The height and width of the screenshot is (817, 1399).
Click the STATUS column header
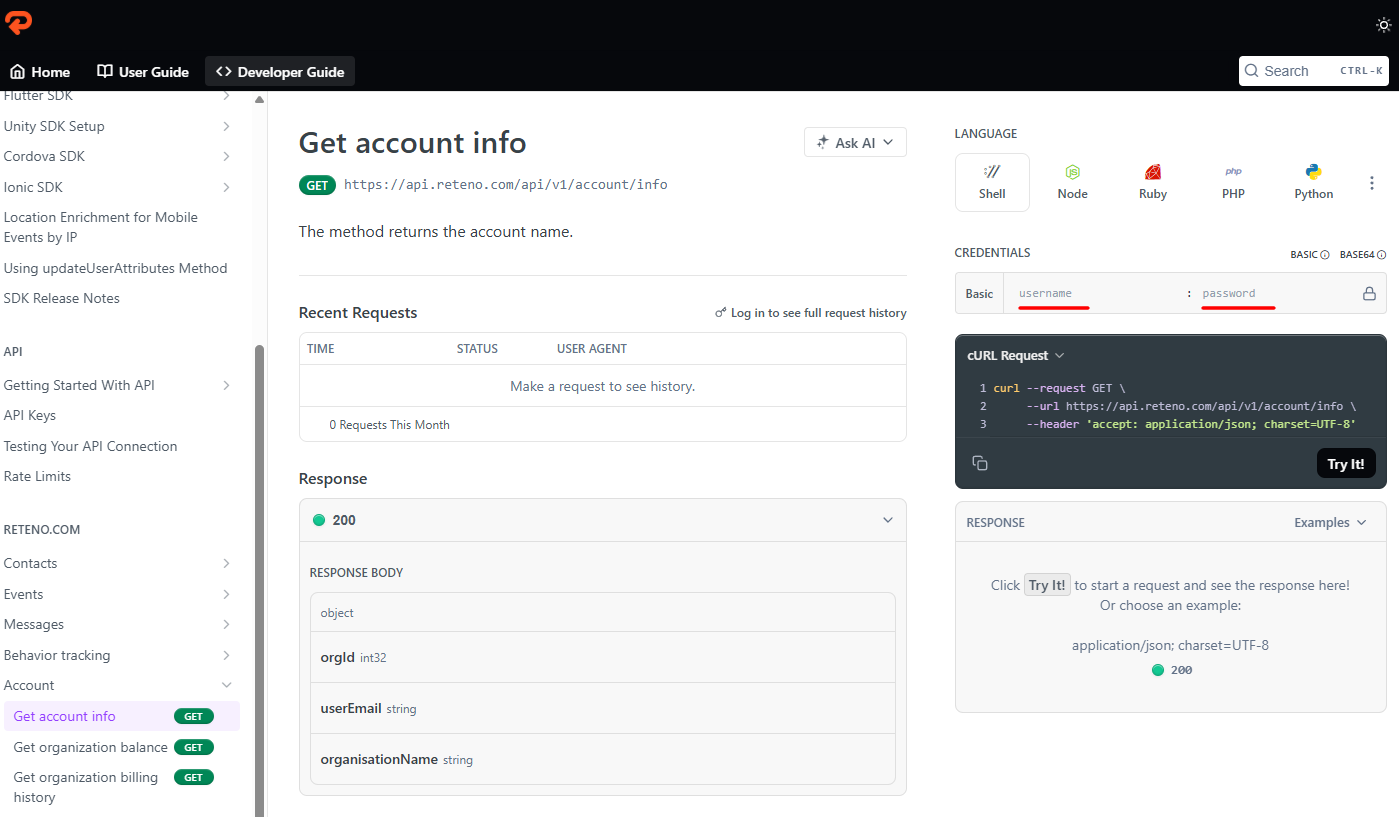pyautogui.click(x=477, y=349)
